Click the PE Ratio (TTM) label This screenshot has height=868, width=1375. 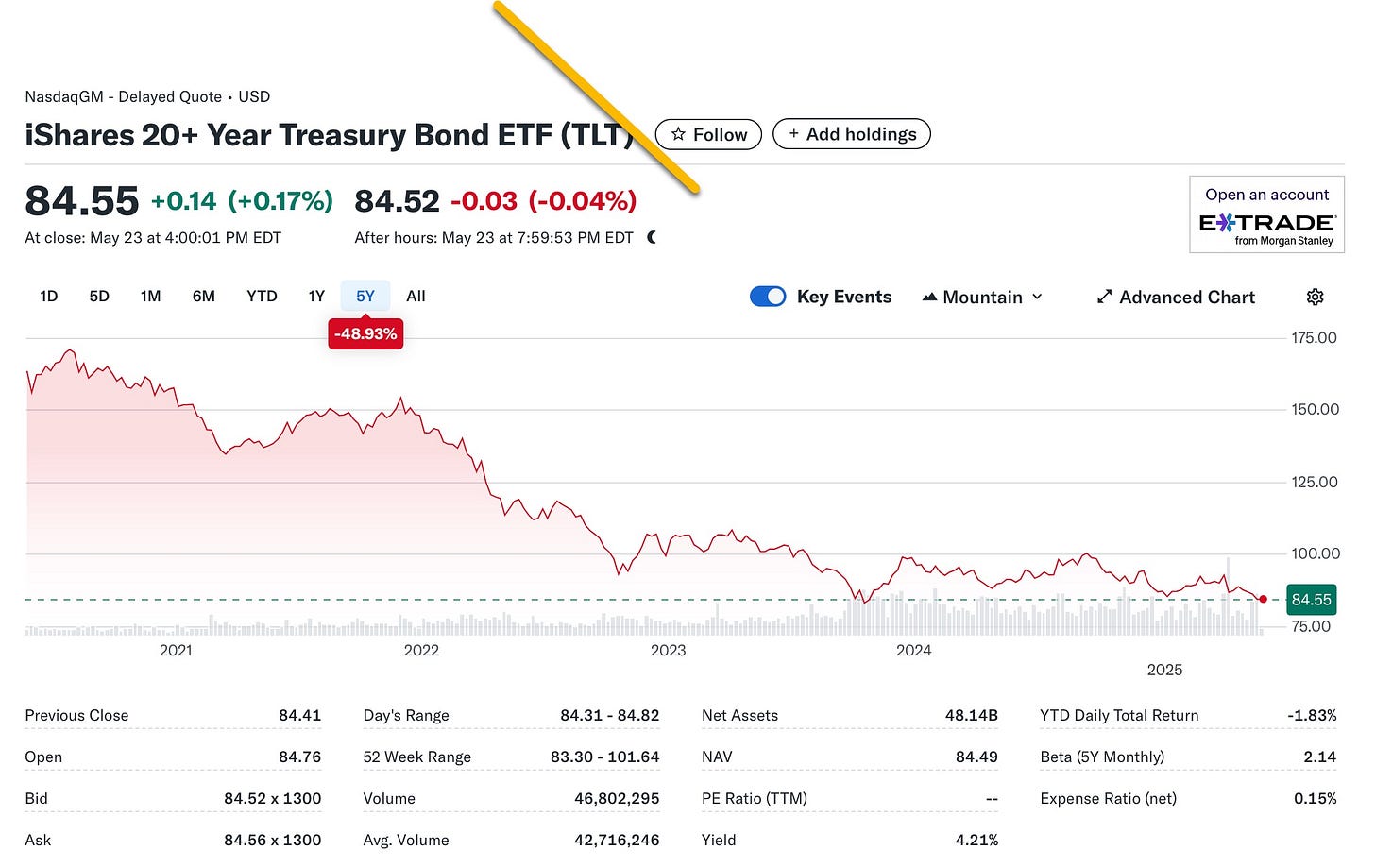point(755,799)
